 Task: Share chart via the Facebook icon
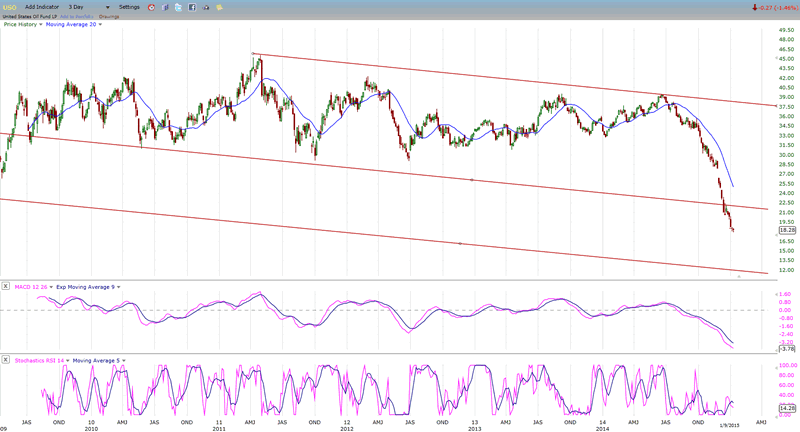coord(192,7)
